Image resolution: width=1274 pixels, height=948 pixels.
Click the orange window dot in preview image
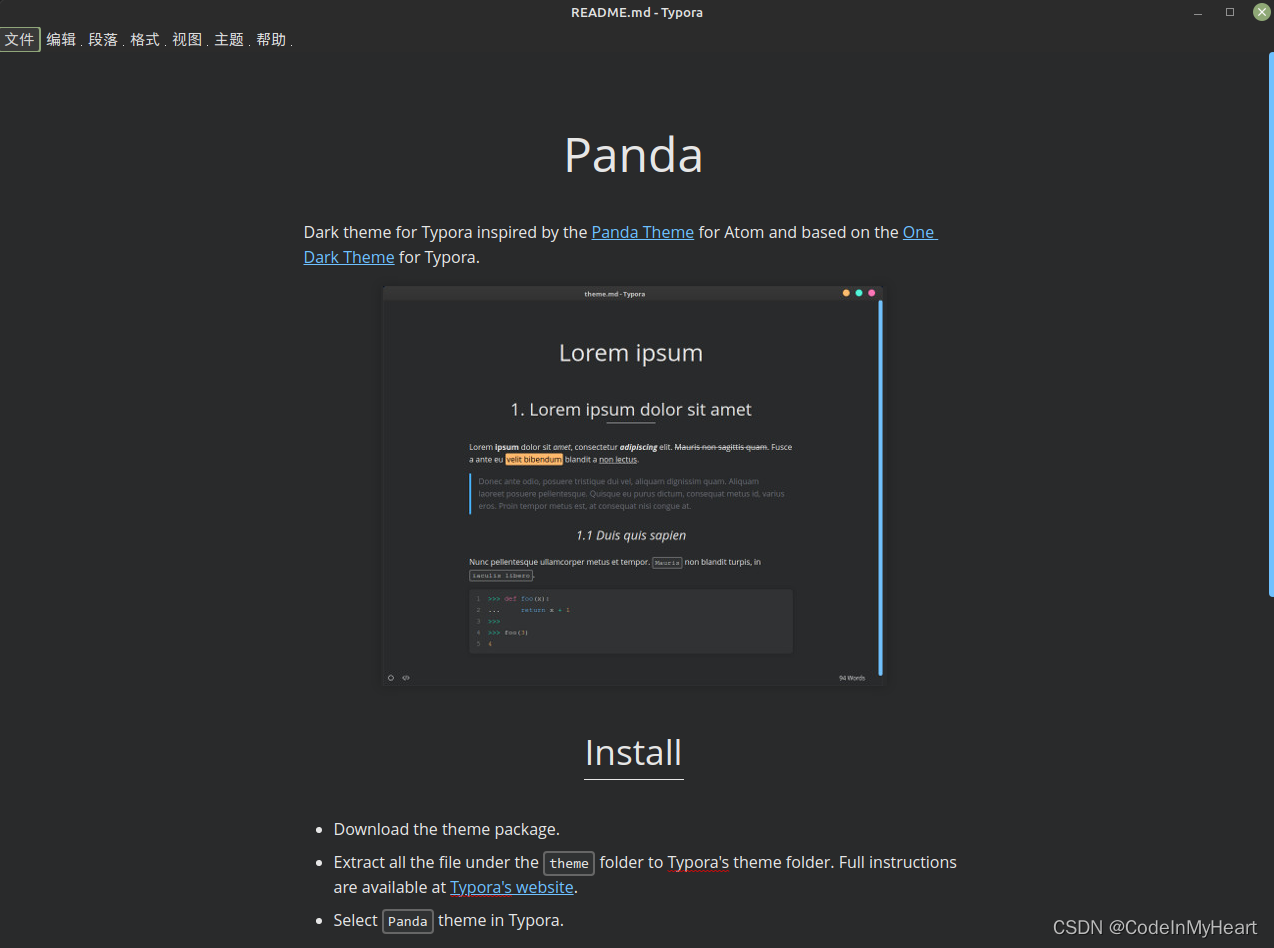point(846,293)
